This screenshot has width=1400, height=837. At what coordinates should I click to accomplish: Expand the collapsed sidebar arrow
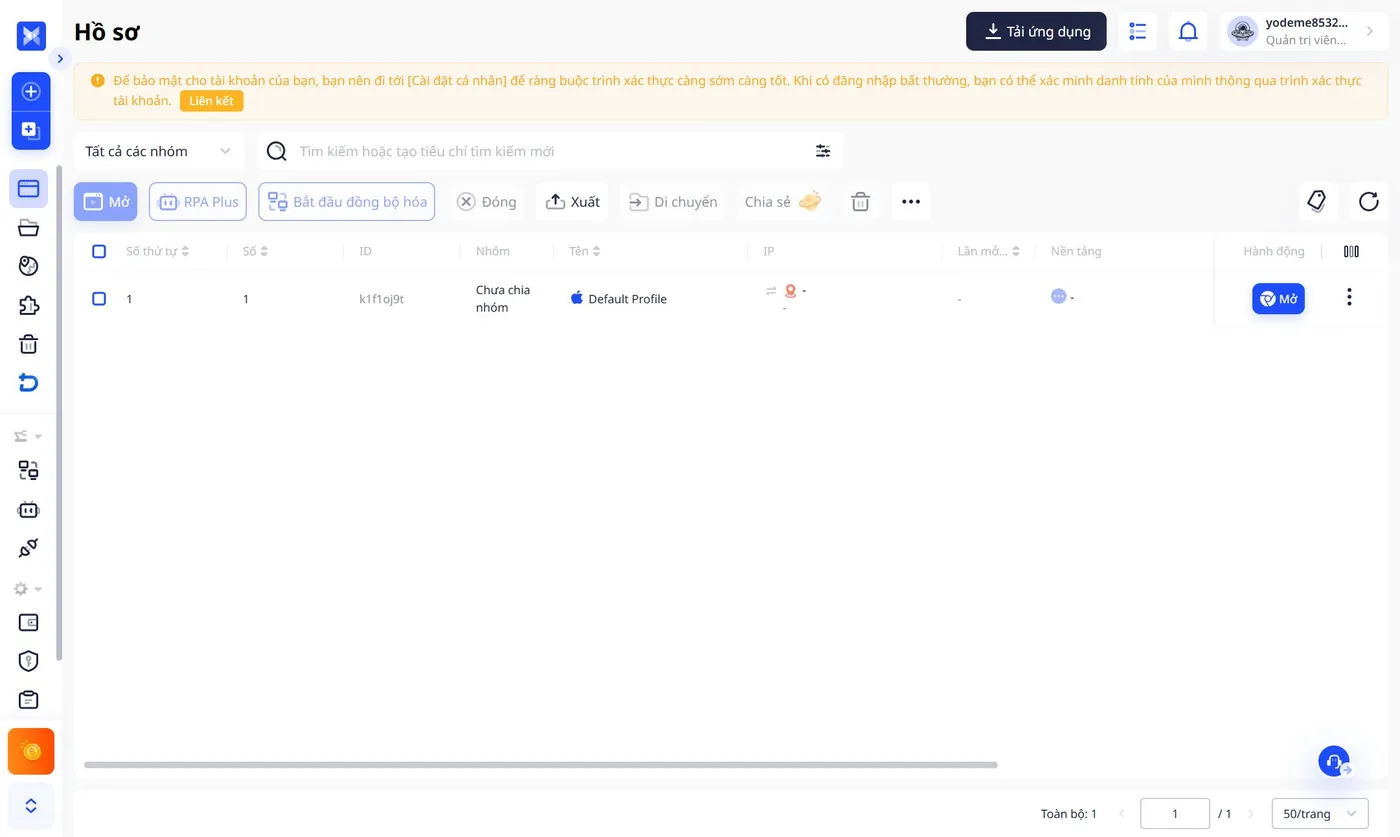click(x=60, y=59)
